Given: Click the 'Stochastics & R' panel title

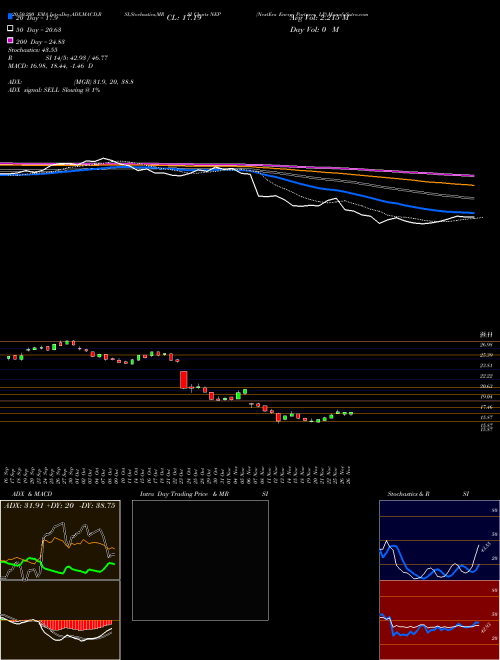Looking at the screenshot, I should [x=409, y=494].
